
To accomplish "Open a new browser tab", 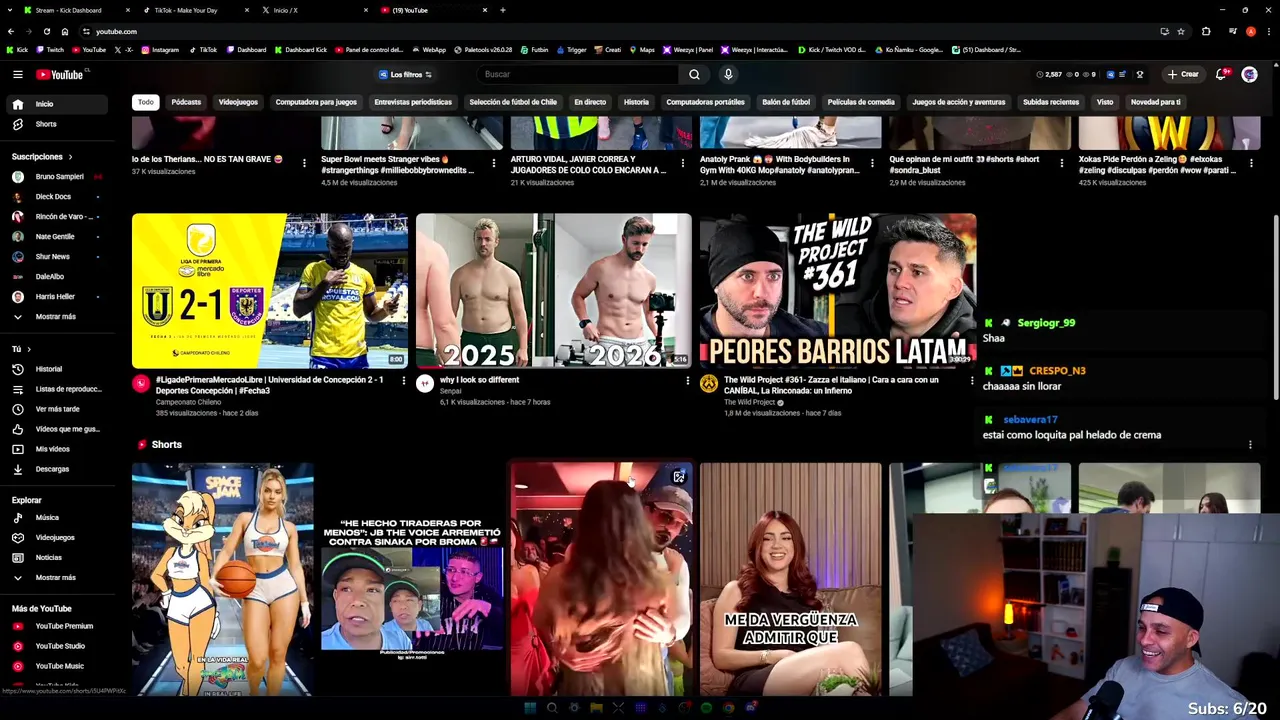I will coord(503,10).
